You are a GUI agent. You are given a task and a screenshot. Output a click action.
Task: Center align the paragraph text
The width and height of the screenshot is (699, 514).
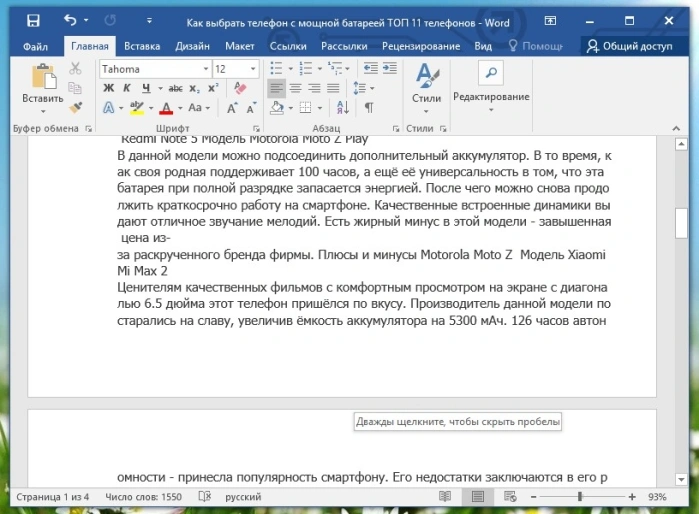295,88
